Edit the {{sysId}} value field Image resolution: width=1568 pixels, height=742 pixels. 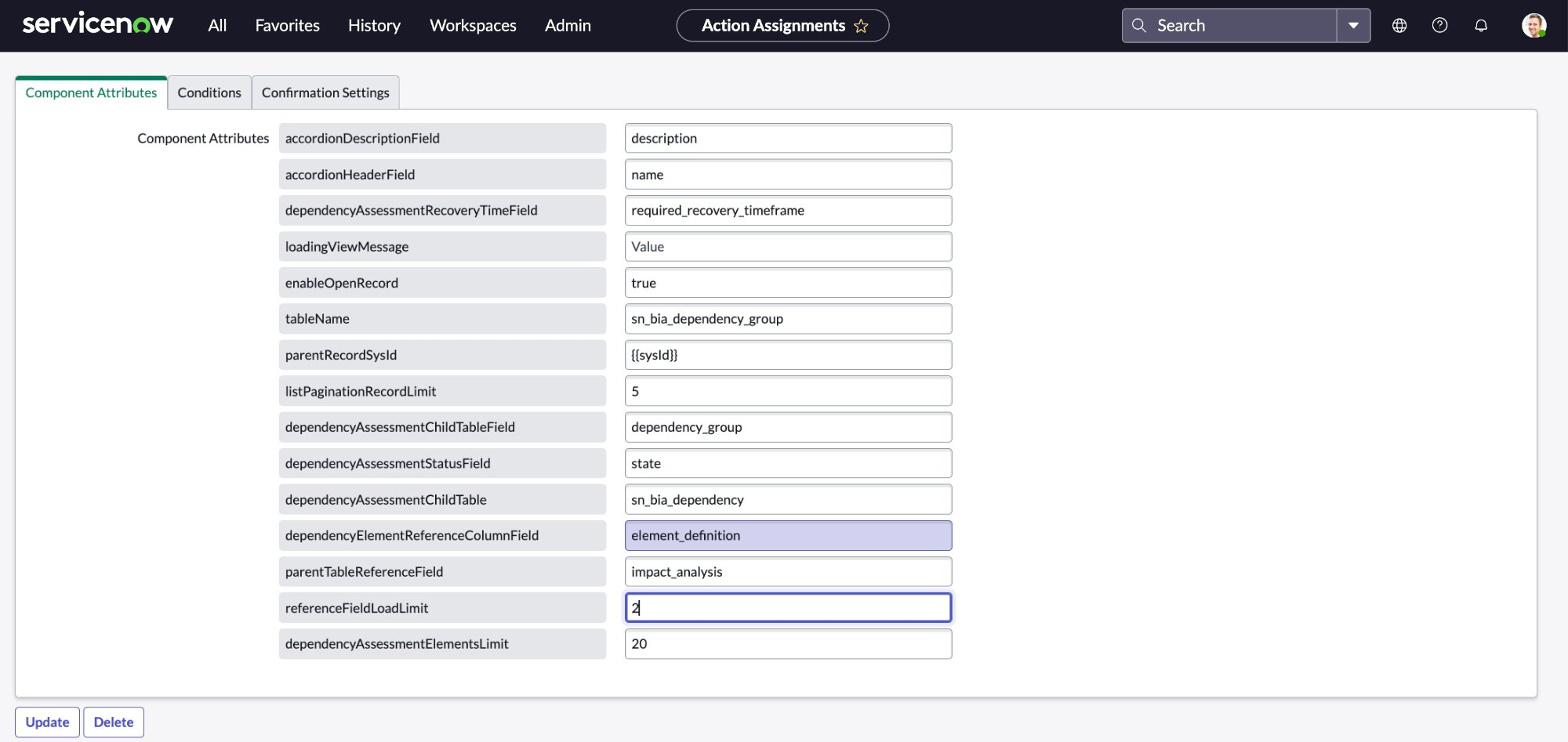788,354
